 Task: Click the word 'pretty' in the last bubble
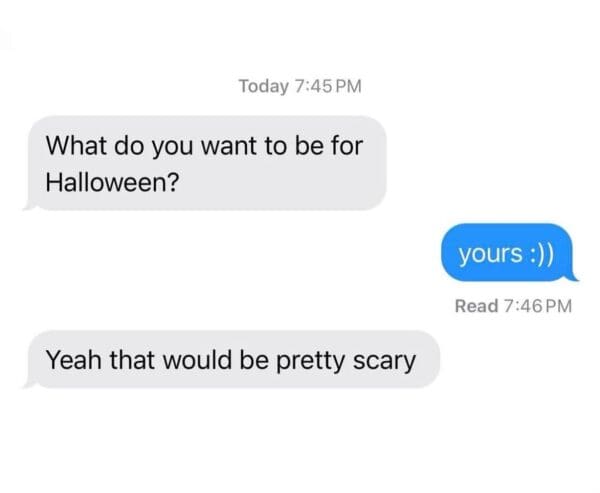[310, 361]
